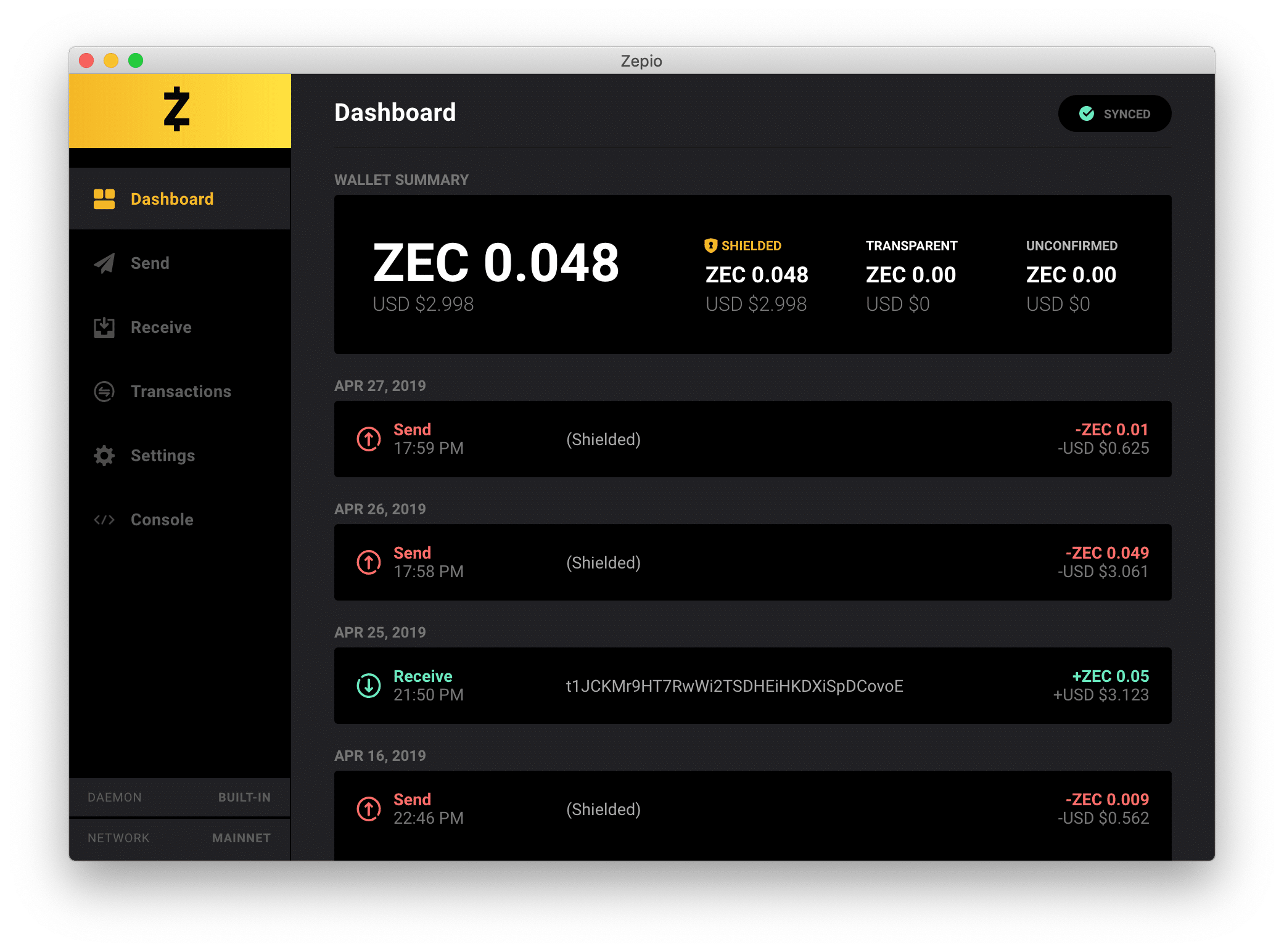
Task: Select the Apr 25 receiving address t1JCKMr9HT7RwWi2TSDHEiHKDXiSpDCovoE
Action: coord(734,686)
